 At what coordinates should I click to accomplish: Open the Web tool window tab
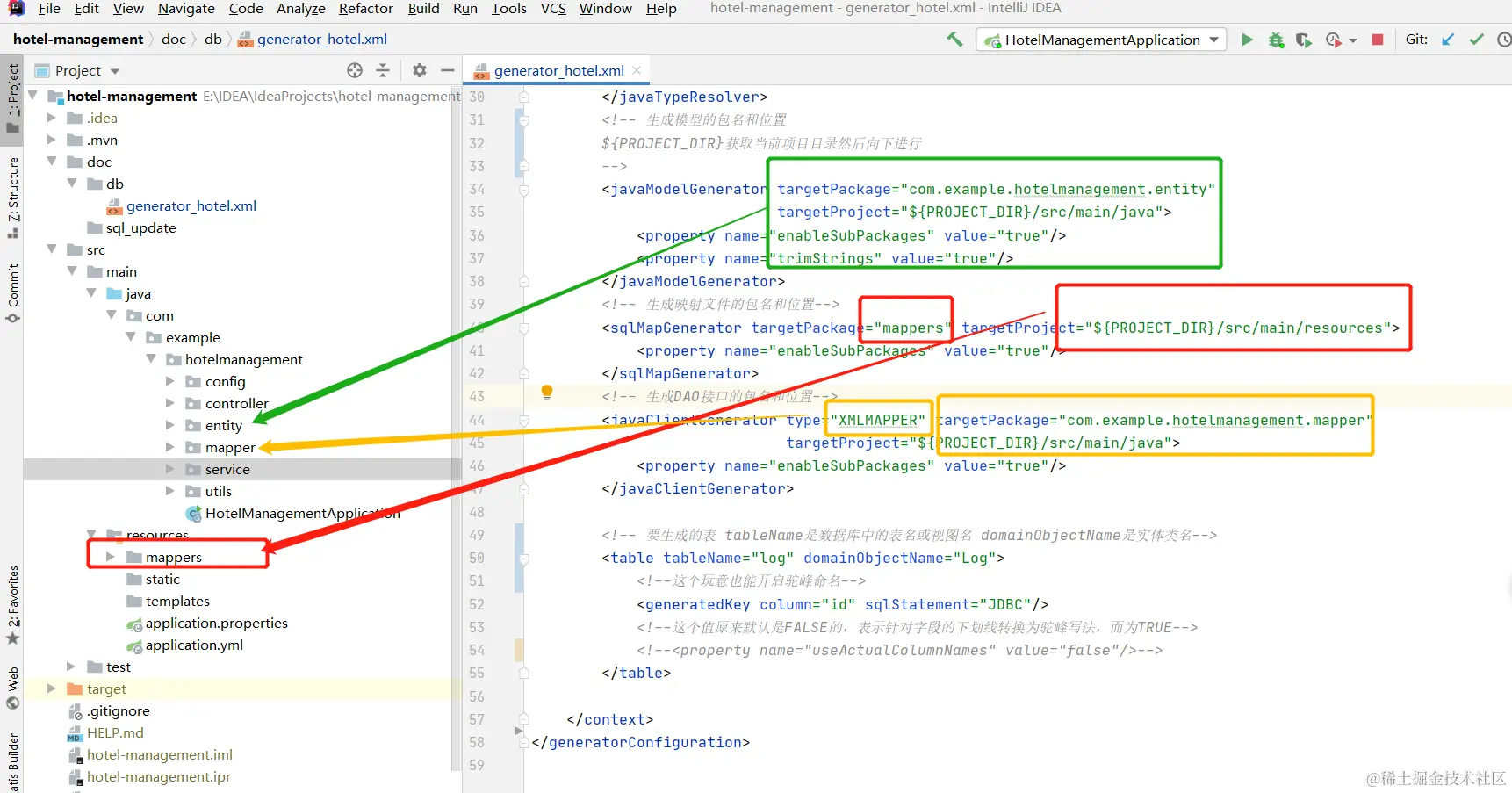[12, 688]
